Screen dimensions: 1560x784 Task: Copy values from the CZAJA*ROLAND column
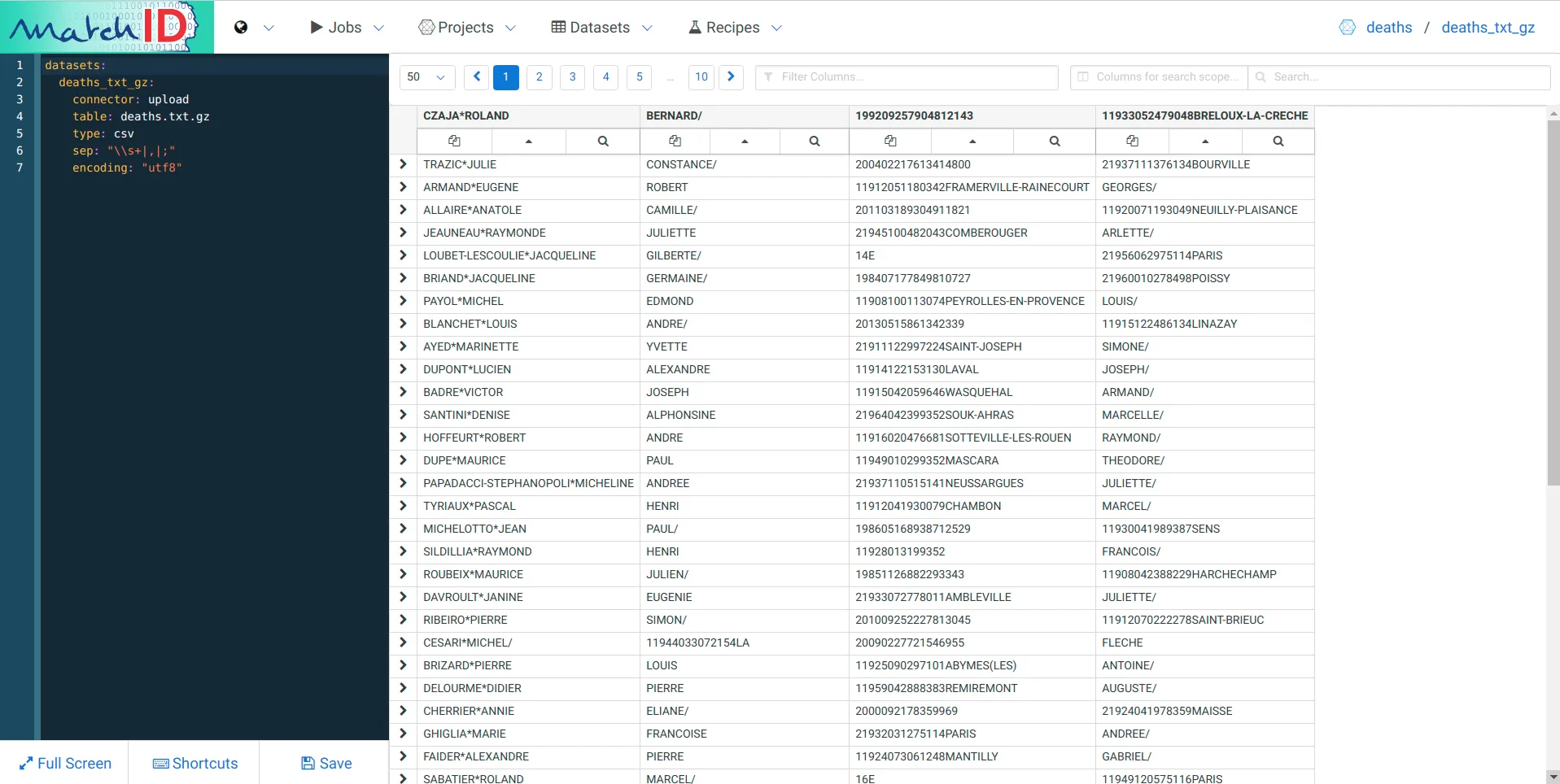pyautogui.click(x=453, y=141)
